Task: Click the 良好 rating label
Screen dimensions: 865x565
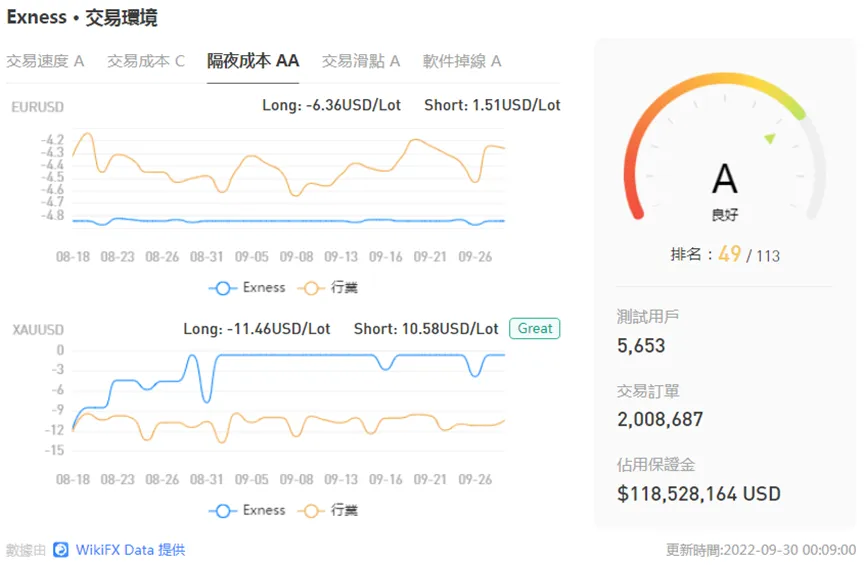Action: [725, 215]
